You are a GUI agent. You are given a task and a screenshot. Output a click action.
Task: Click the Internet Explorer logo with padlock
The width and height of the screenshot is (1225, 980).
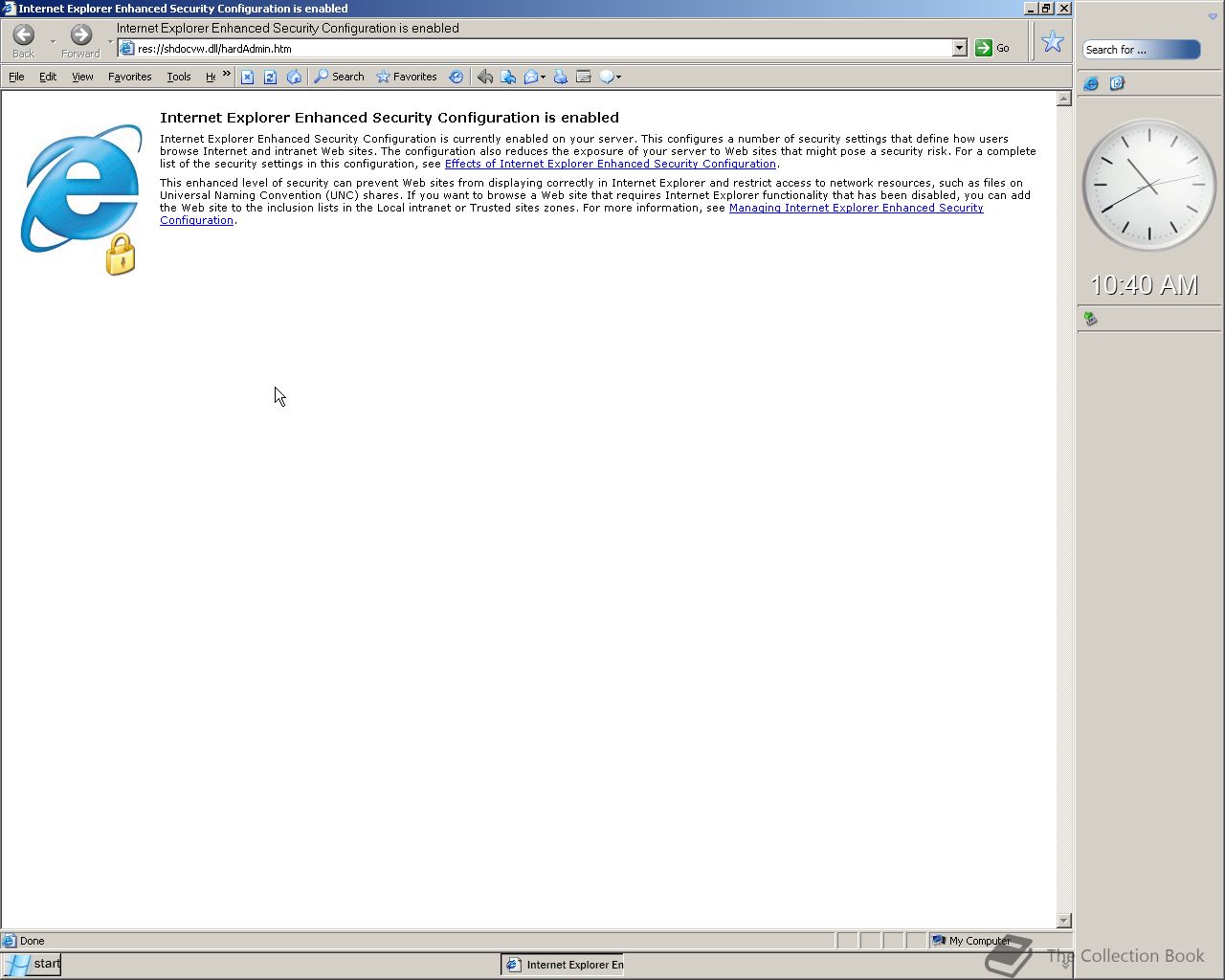[81, 199]
